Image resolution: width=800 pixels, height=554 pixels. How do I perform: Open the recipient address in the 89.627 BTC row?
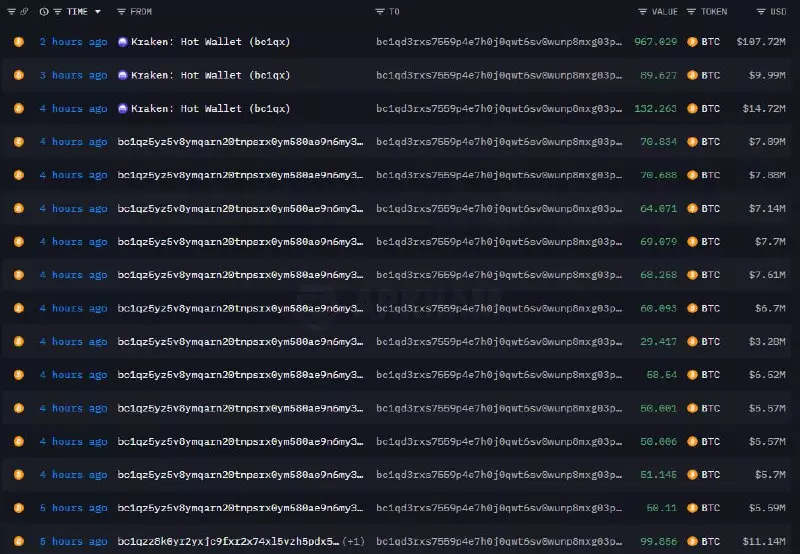tap(497, 75)
